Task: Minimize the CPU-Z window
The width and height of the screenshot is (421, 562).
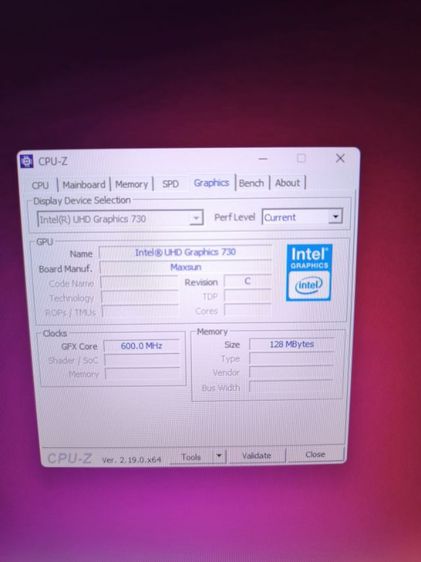Action: 263,158
